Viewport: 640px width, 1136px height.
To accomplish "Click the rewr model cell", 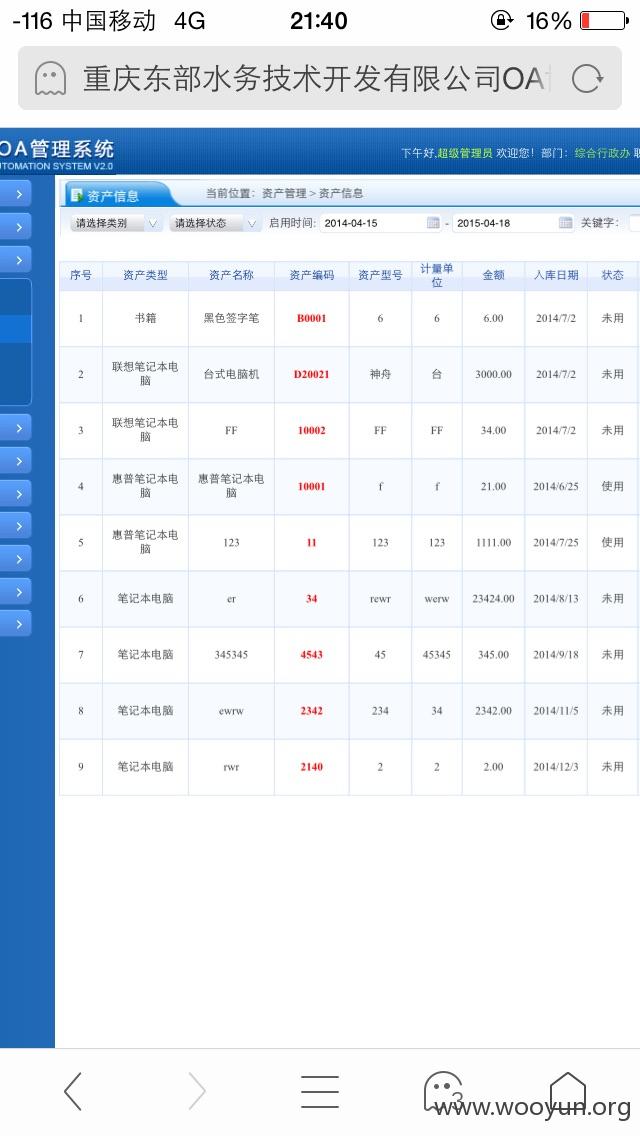I will [x=381, y=598].
